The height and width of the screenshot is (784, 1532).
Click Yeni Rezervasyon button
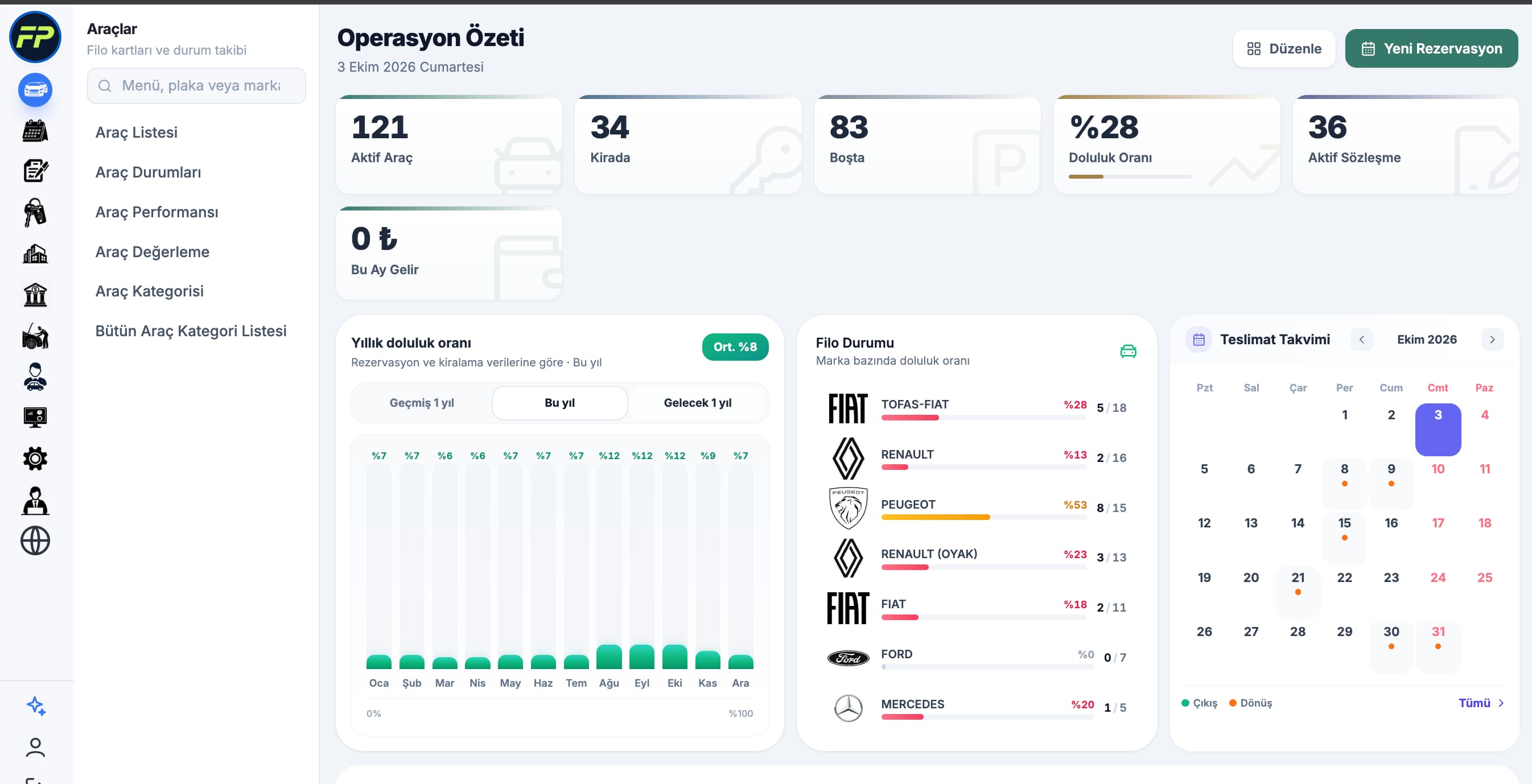tap(1431, 48)
